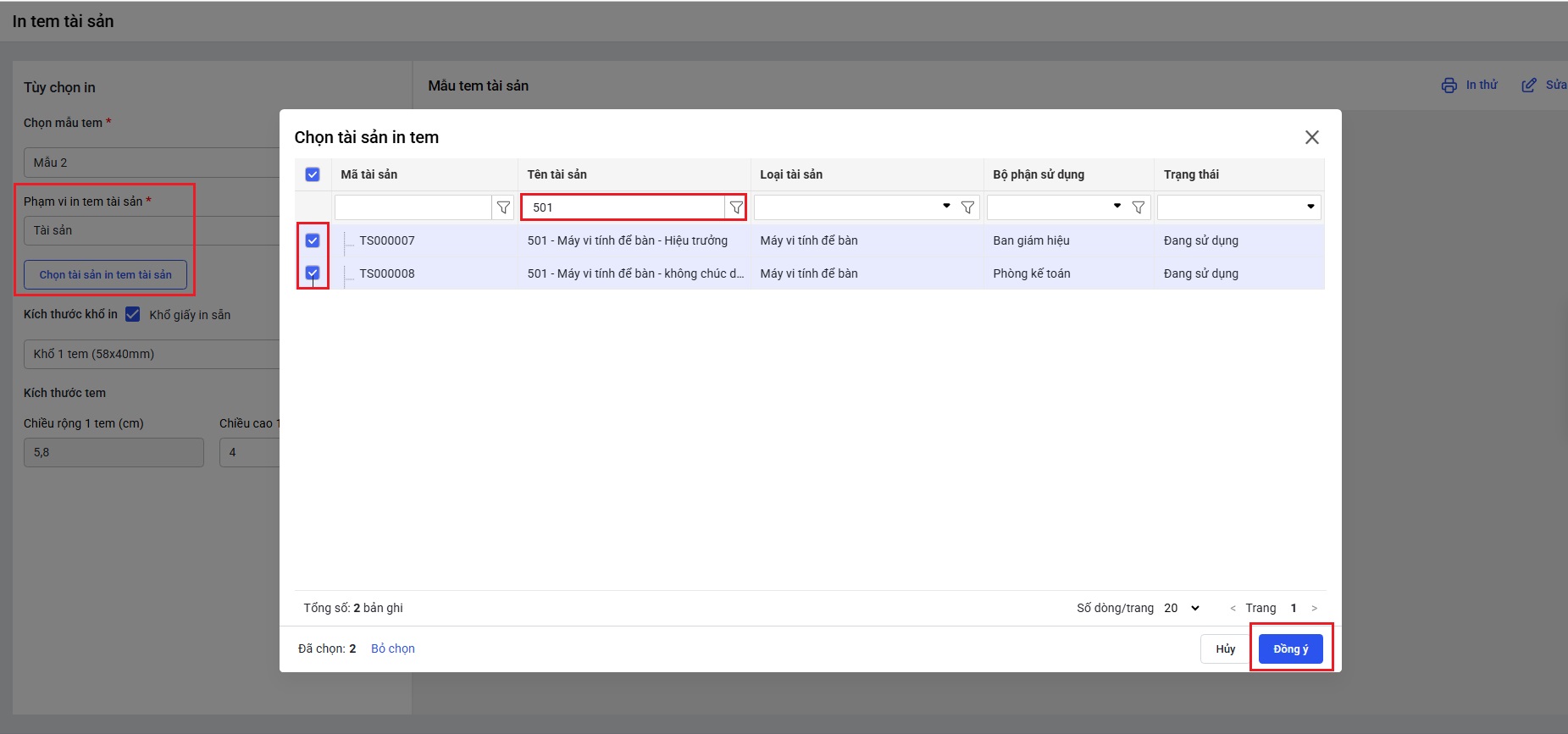Screen dimensions: 1568x734
Task: Click filter icon for Bộ phận sử dụng column
Action: pos(1139,207)
